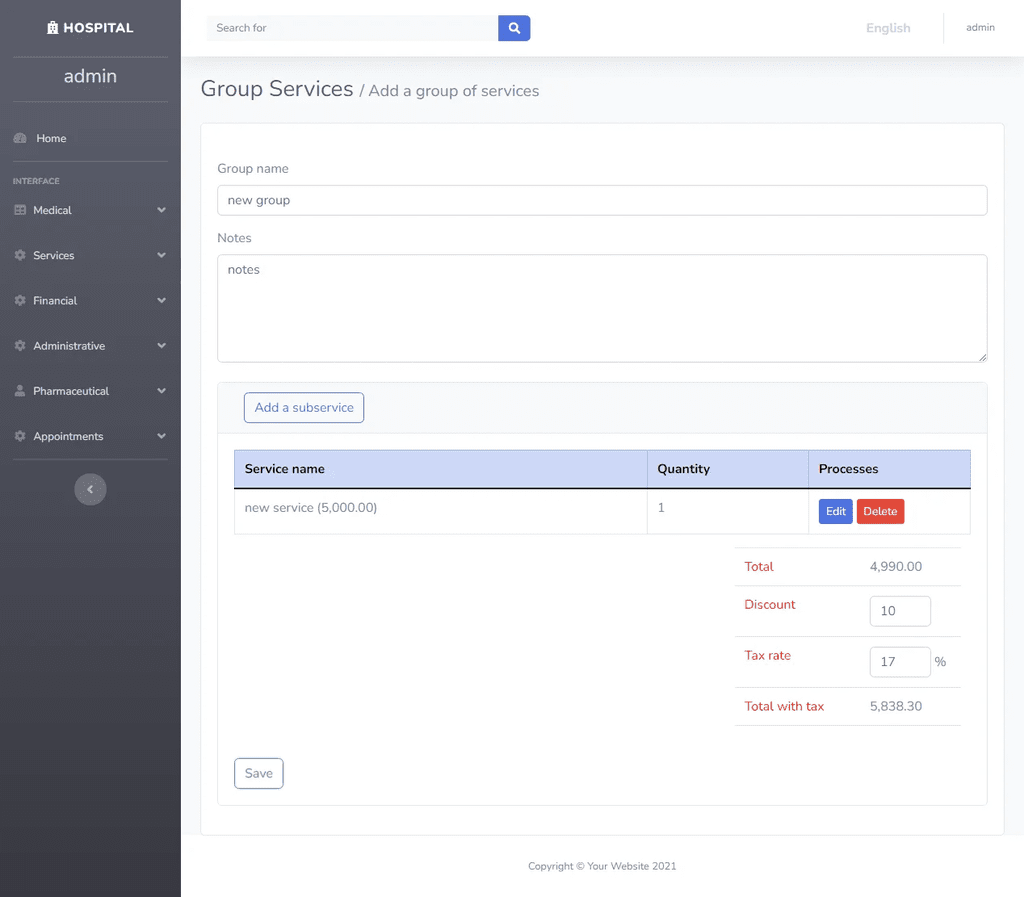Click the Notes text area

point(602,308)
